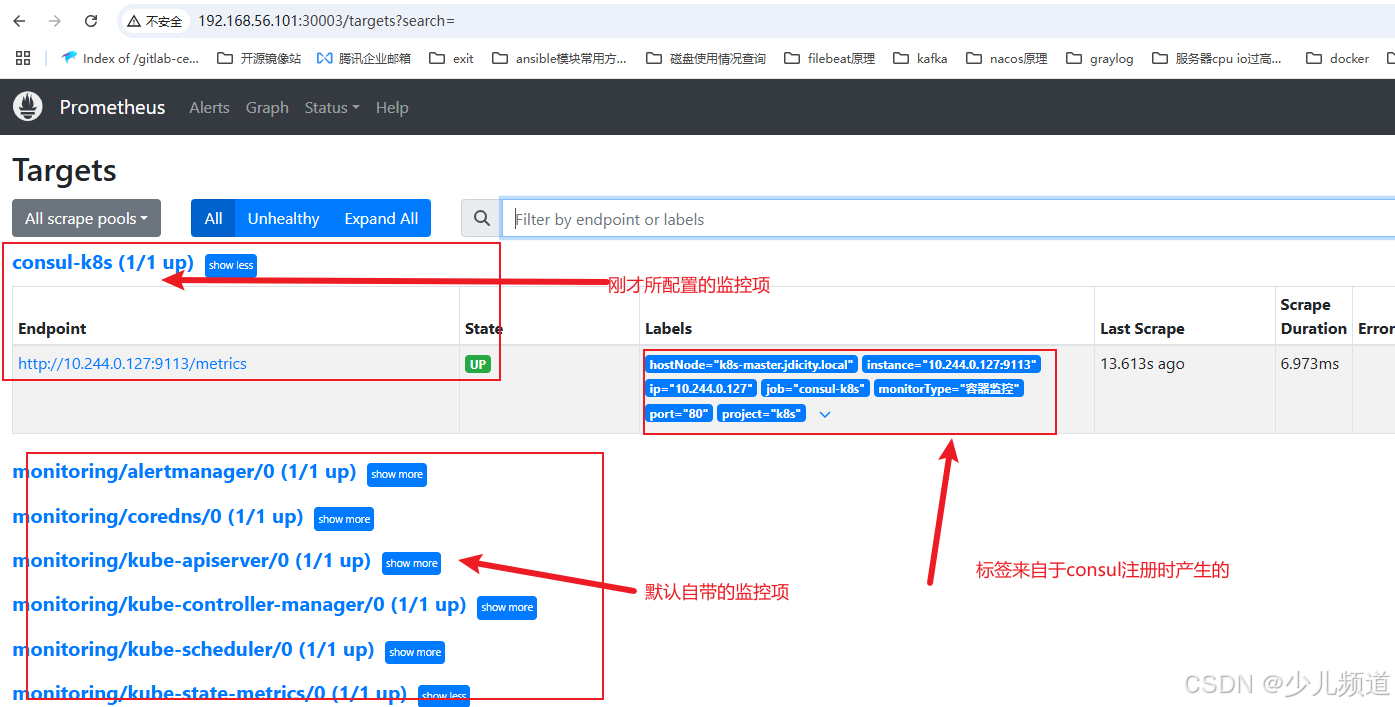
Task: Open the All scrape pools dropdown
Action: (x=86, y=218)
